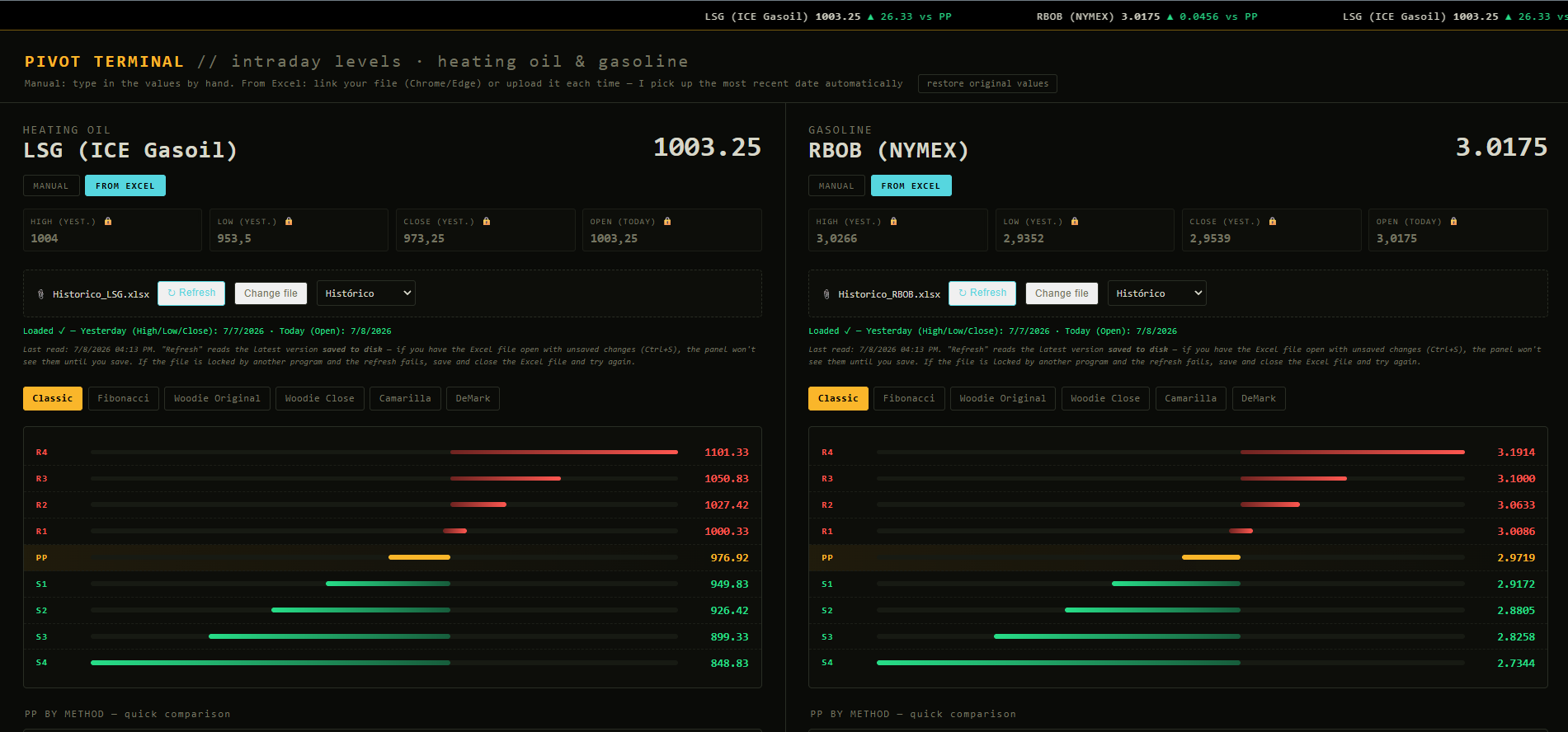Image resolution: width=1568 pixels, height=732 pixels.
Task: Select the DeMark method for RBOB
Action: [x=1259, y=398]
